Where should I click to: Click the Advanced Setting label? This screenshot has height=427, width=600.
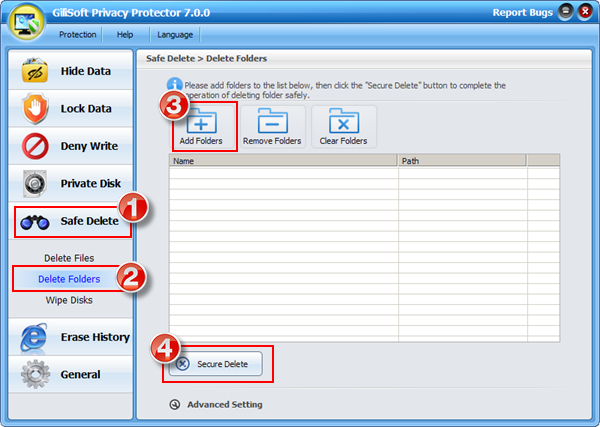[225, 404]
